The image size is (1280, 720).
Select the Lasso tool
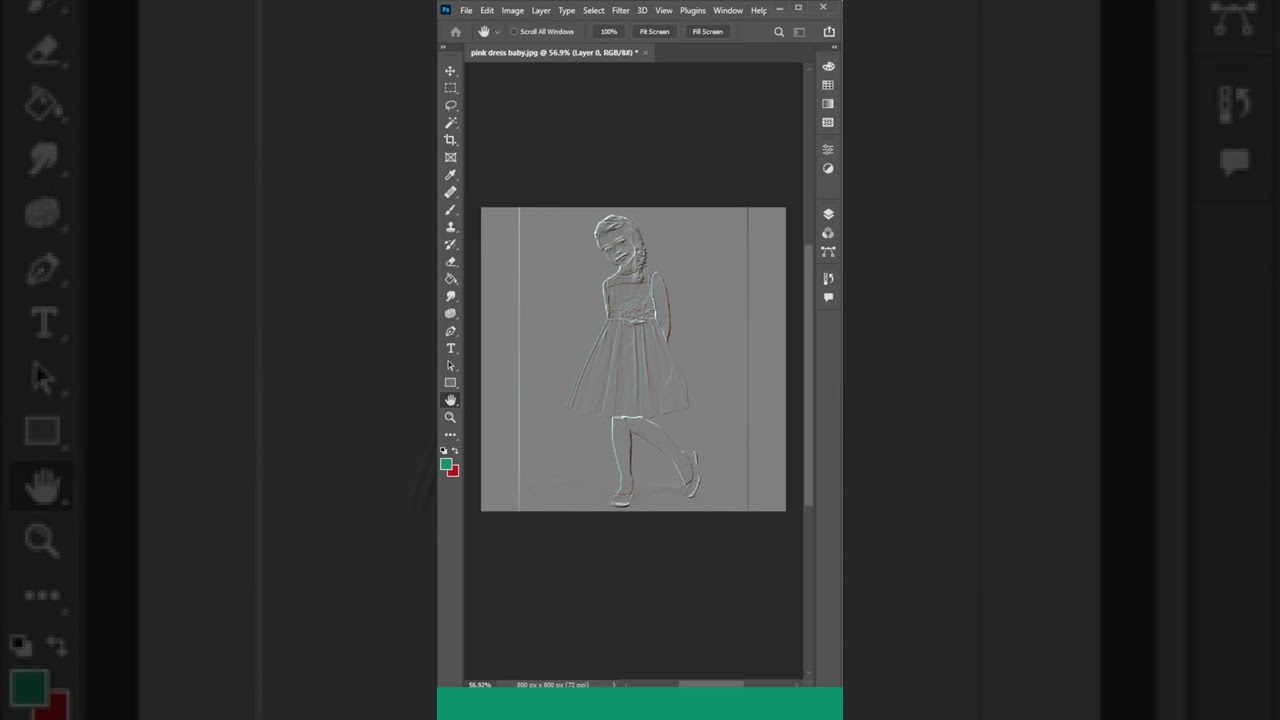(x=450, y=105)
